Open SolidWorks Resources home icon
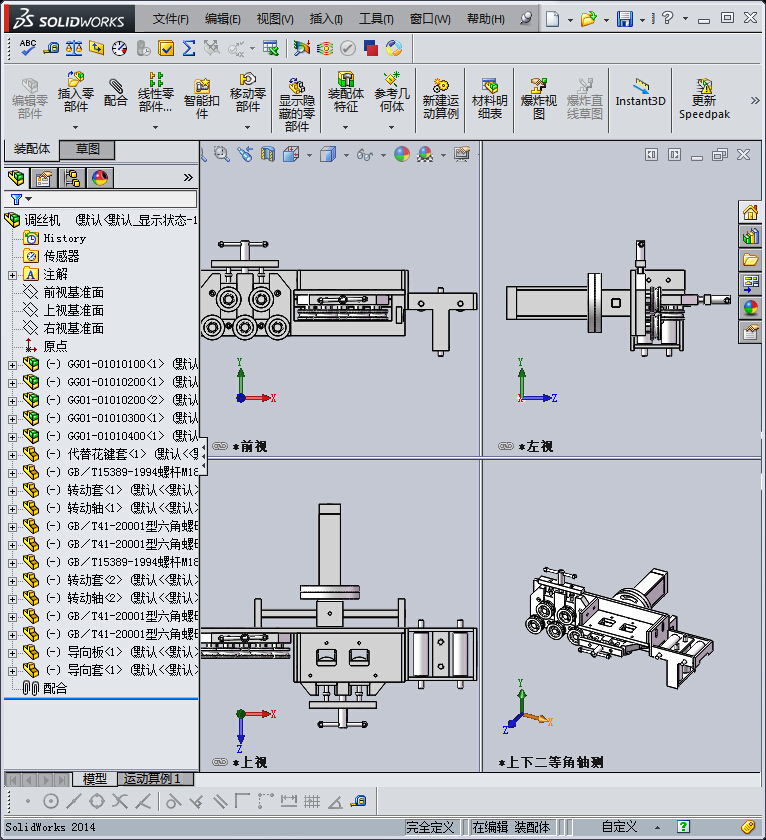The width and height of the screenshot is (766, 840). pos(750,213)
